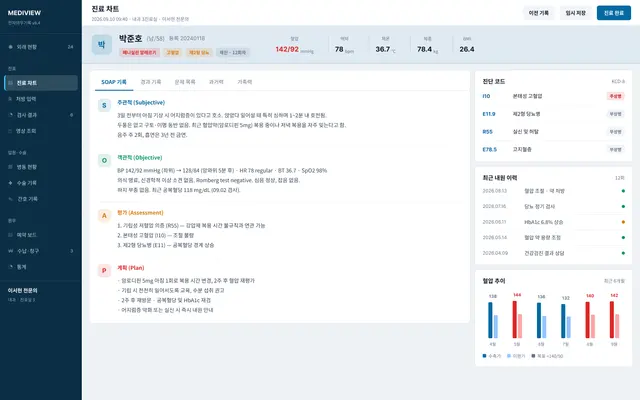Viewport: 640px width, 400px height.
Task: Open 처방 입력 sidebar item
Action: coord(41,99)
